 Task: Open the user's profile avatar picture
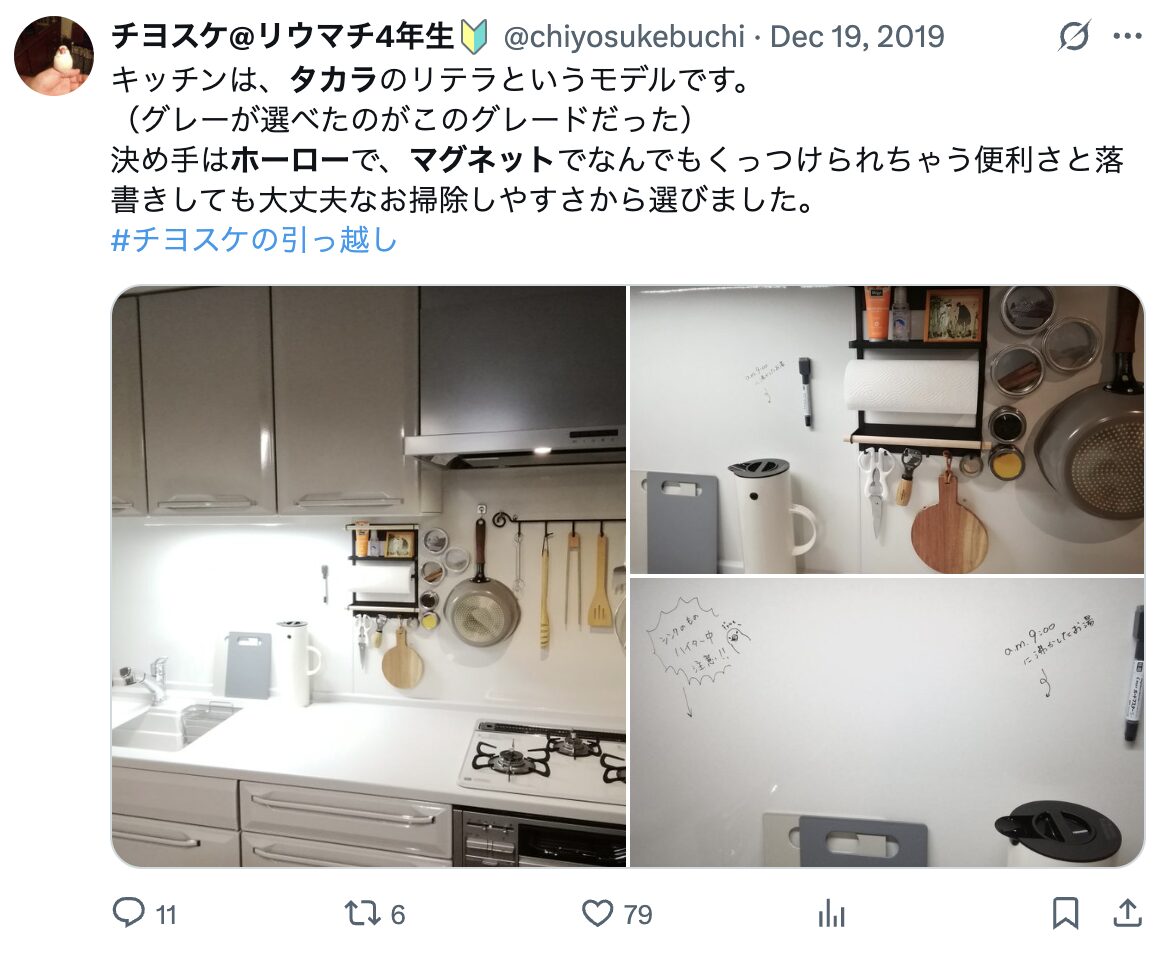(x=54, y=56)
